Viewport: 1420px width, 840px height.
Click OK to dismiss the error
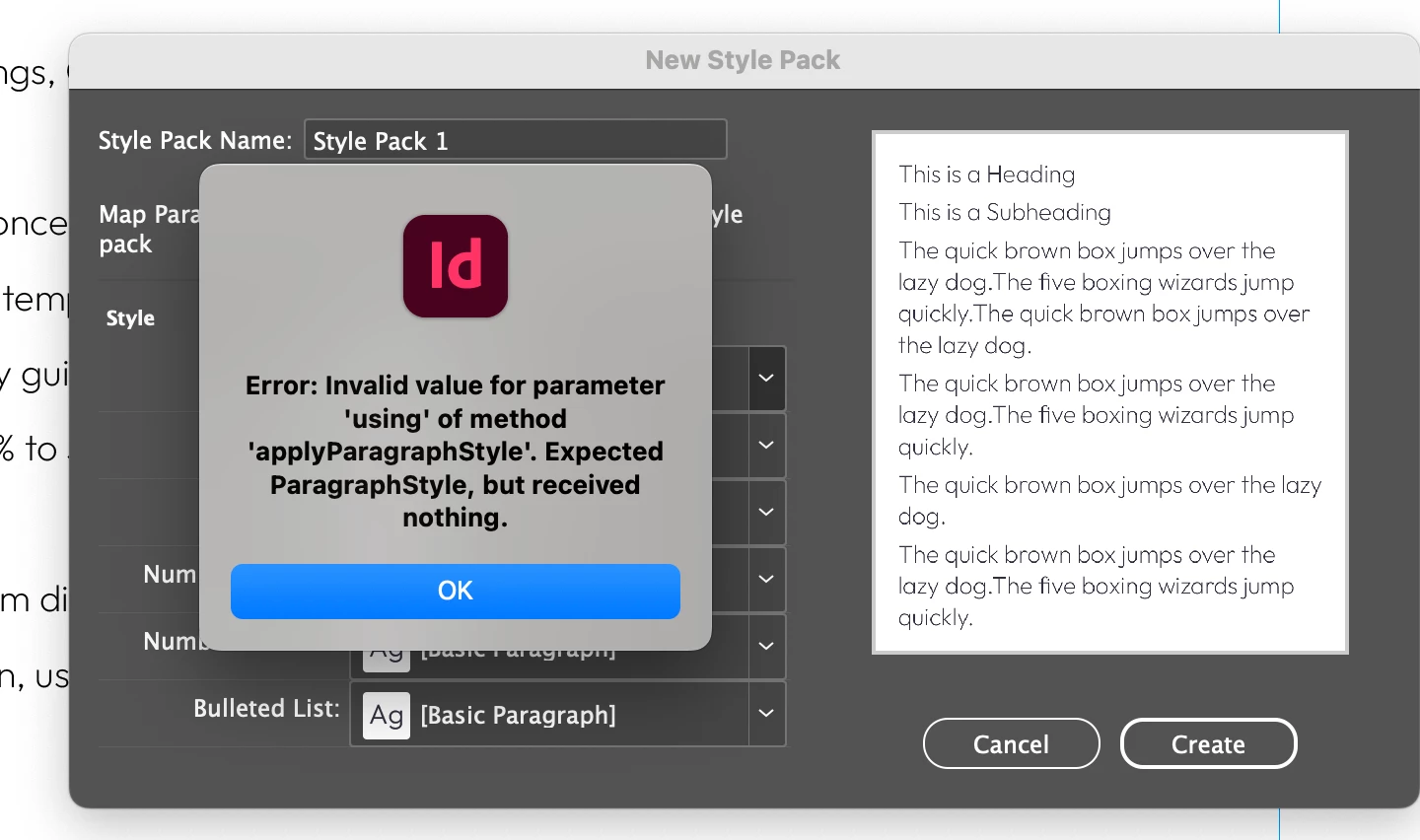coord(456,591)
